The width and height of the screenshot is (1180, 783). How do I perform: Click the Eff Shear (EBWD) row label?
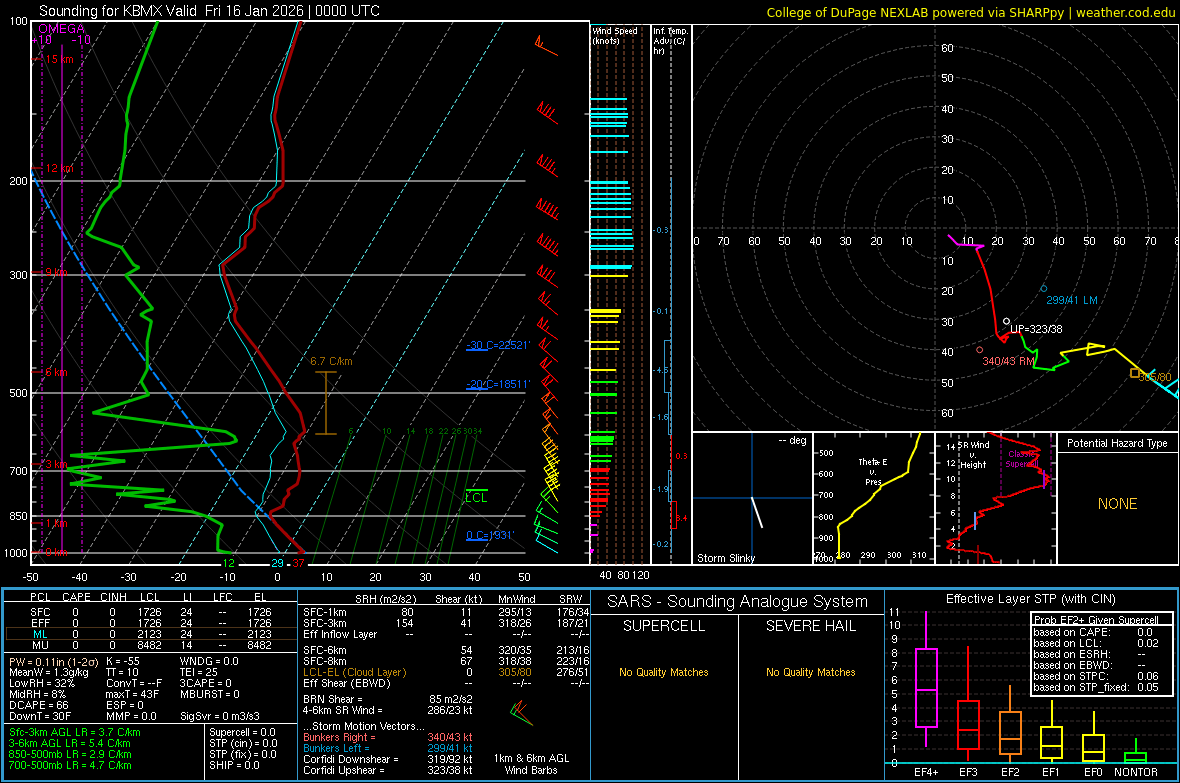click(347, 683)
